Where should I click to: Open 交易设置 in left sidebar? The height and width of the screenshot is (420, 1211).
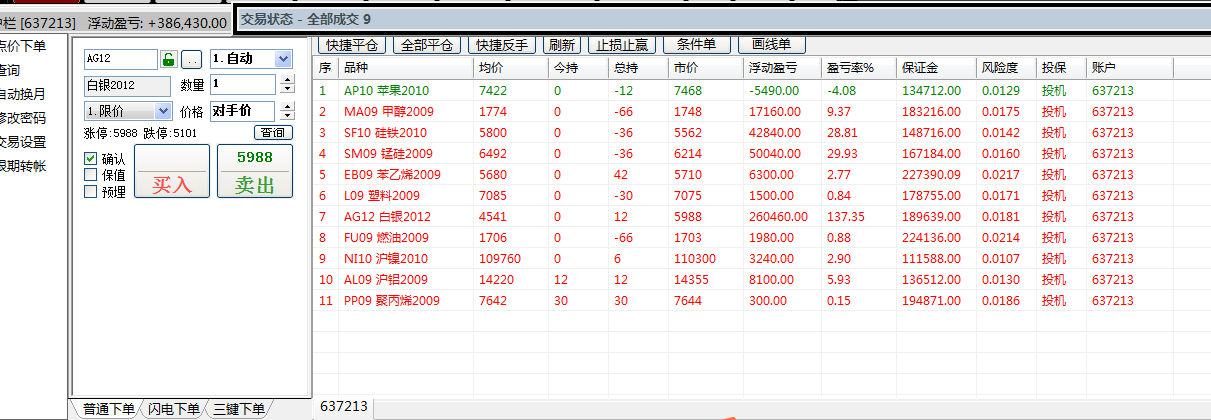click(22, 142)
